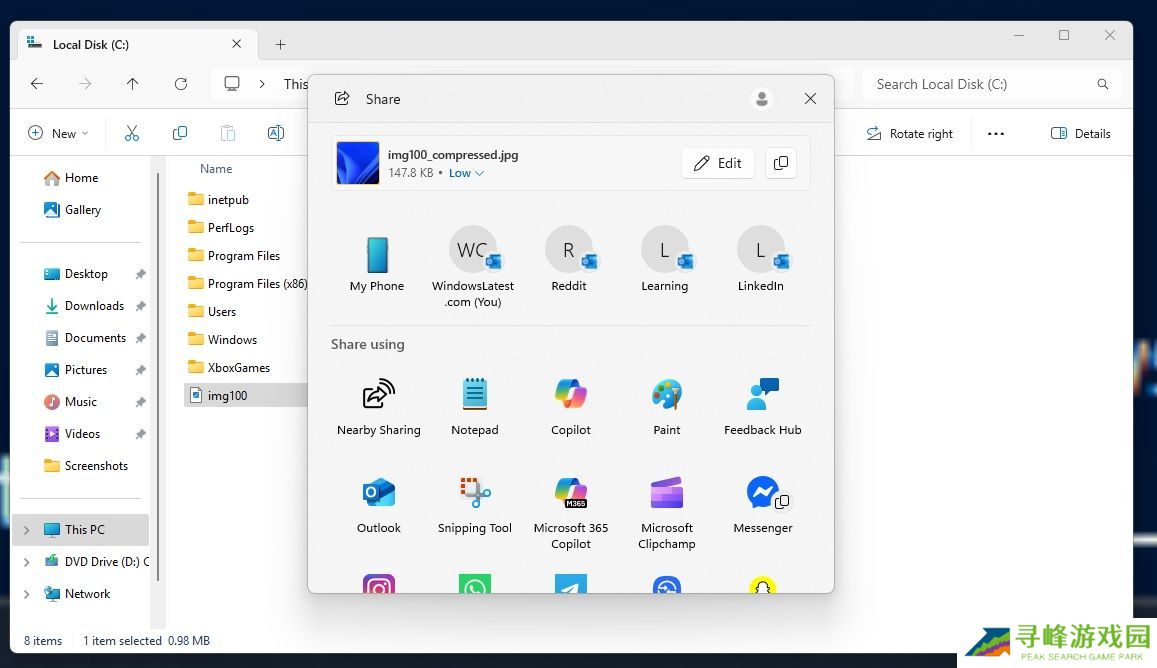Open Home in the navigation pane
Image resolution: width=1157 pixels, height=668 pixels.
tap(71, 178)
